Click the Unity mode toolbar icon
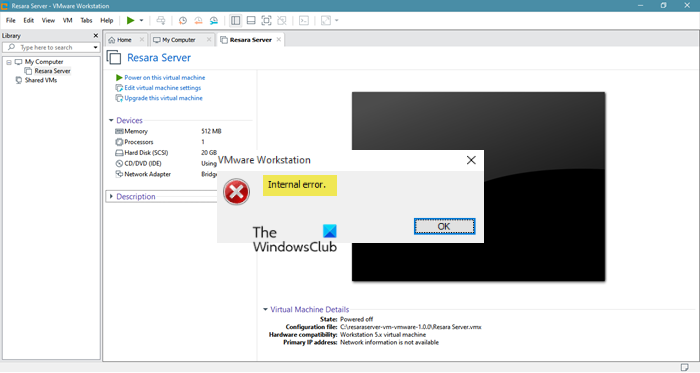The height and width of the screenshot is (373, 700). pos(282,21)
